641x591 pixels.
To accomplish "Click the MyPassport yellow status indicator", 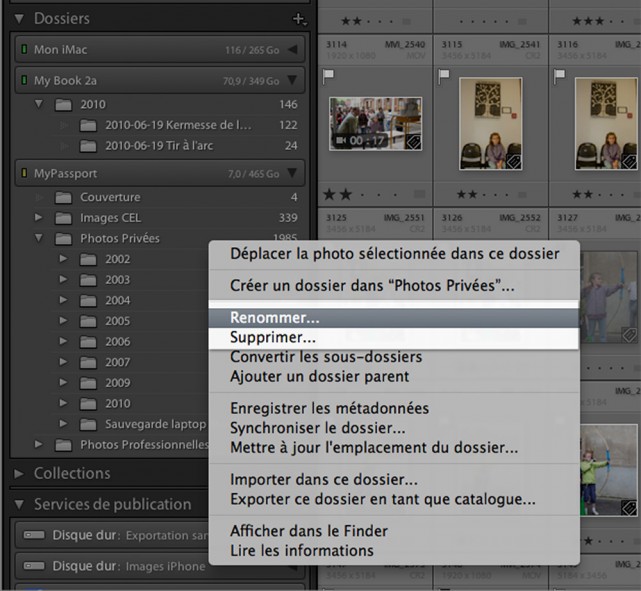I will pos(24,173).
